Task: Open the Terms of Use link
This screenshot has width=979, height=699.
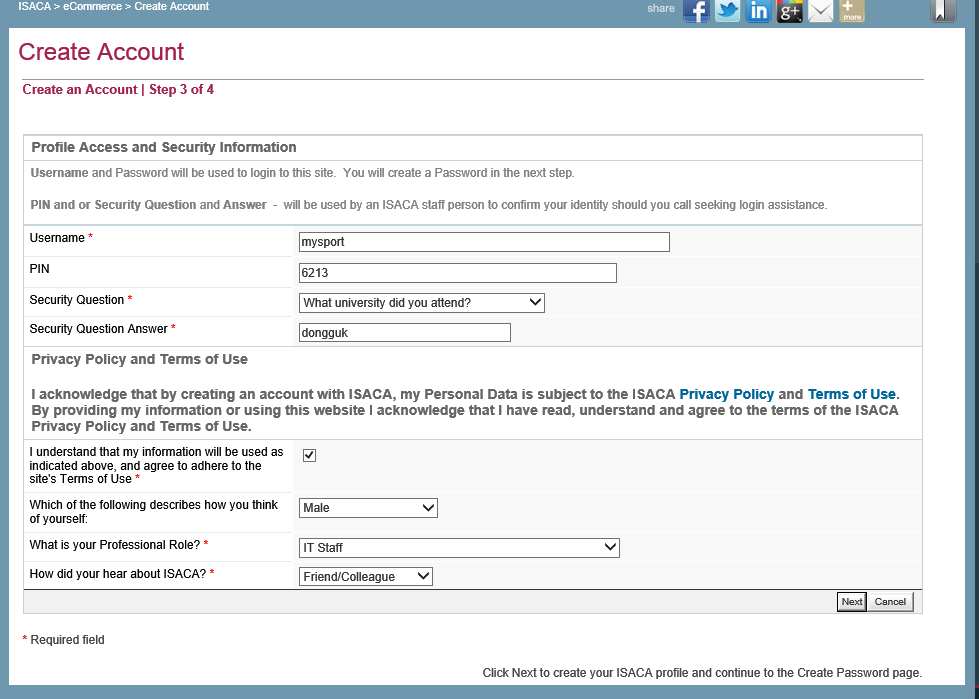Action: pyautogui.click(x=852, y=394)
